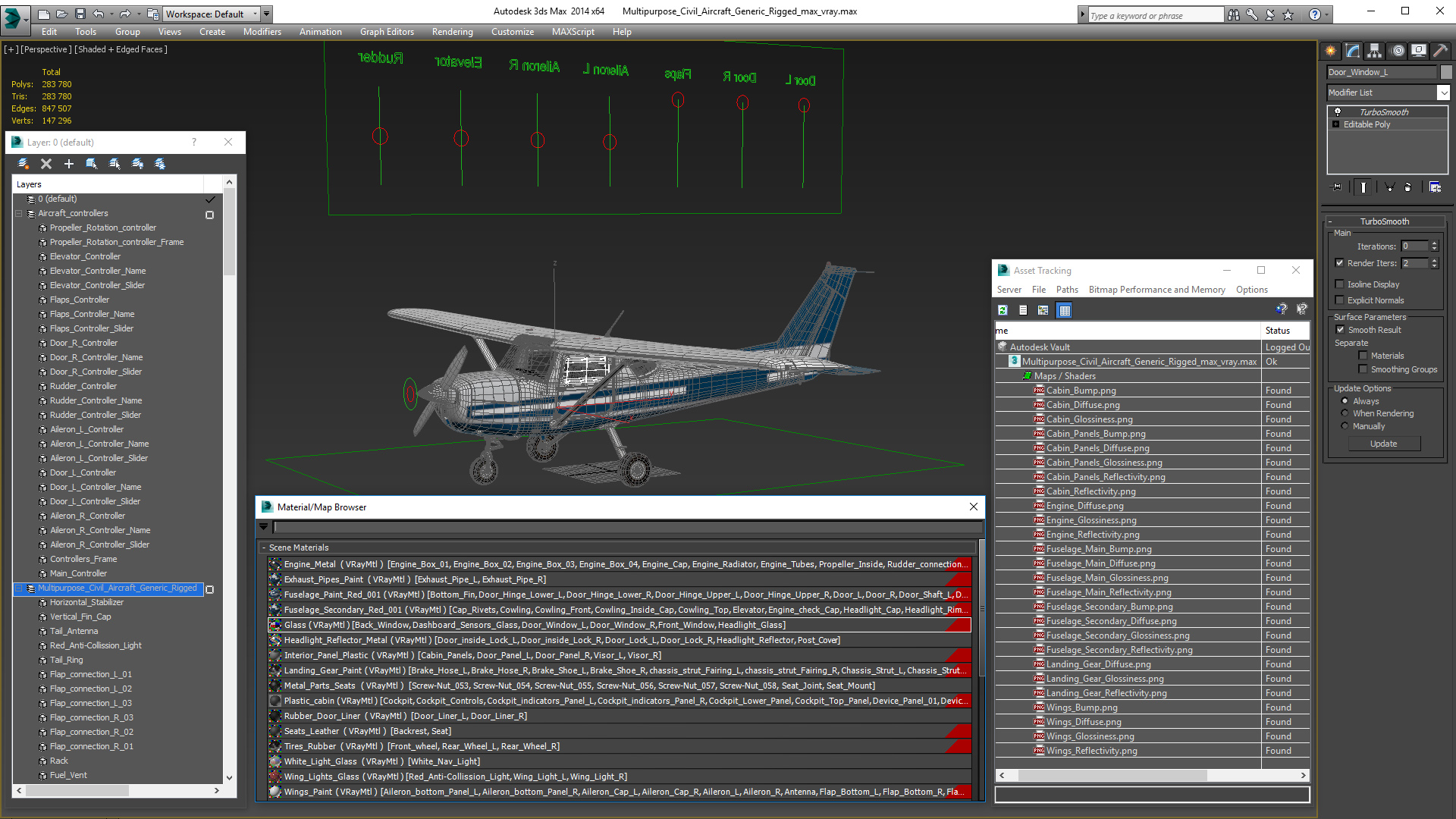Click Refresh icon in Asset Tracking toolbar
This screenshot has width=1456, height=819.
[x=1003, y=310]
